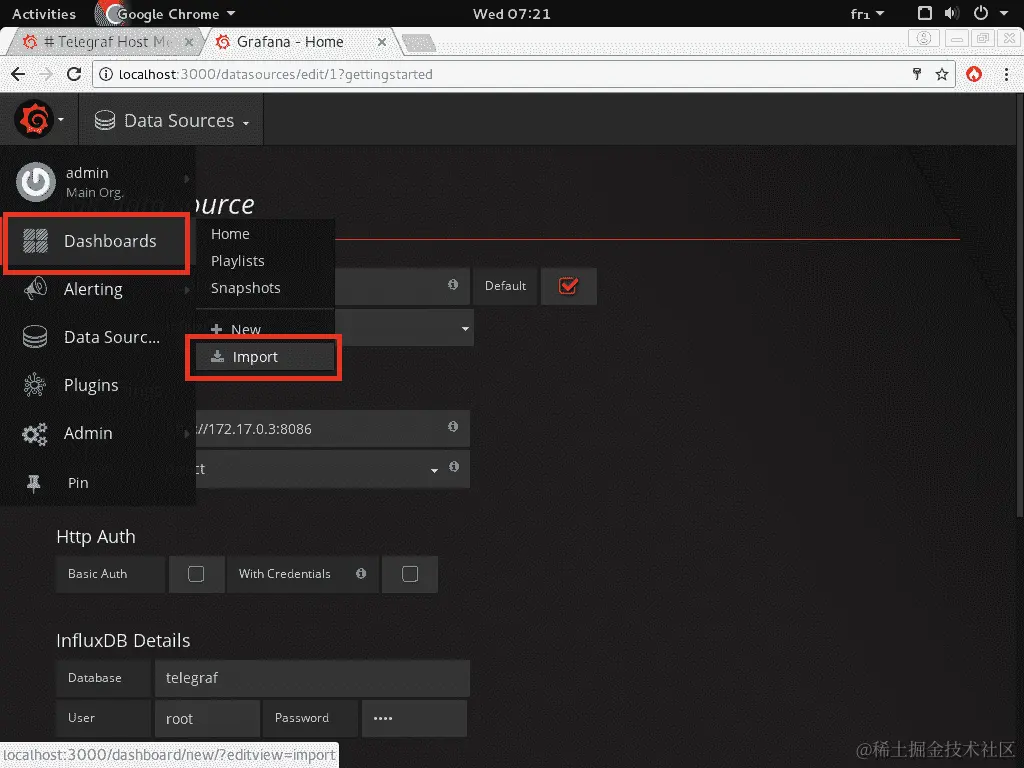Click the saved password key icon
Screen dimensions: 1024x768
click(917, 74)
